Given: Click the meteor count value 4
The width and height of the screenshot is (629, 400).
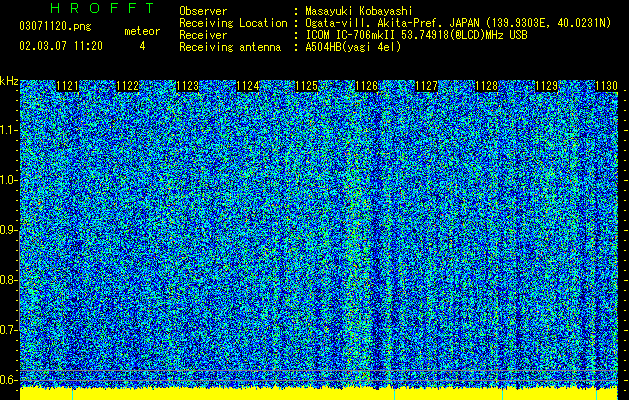Looking at the screenshot, I should click(142, 46).
